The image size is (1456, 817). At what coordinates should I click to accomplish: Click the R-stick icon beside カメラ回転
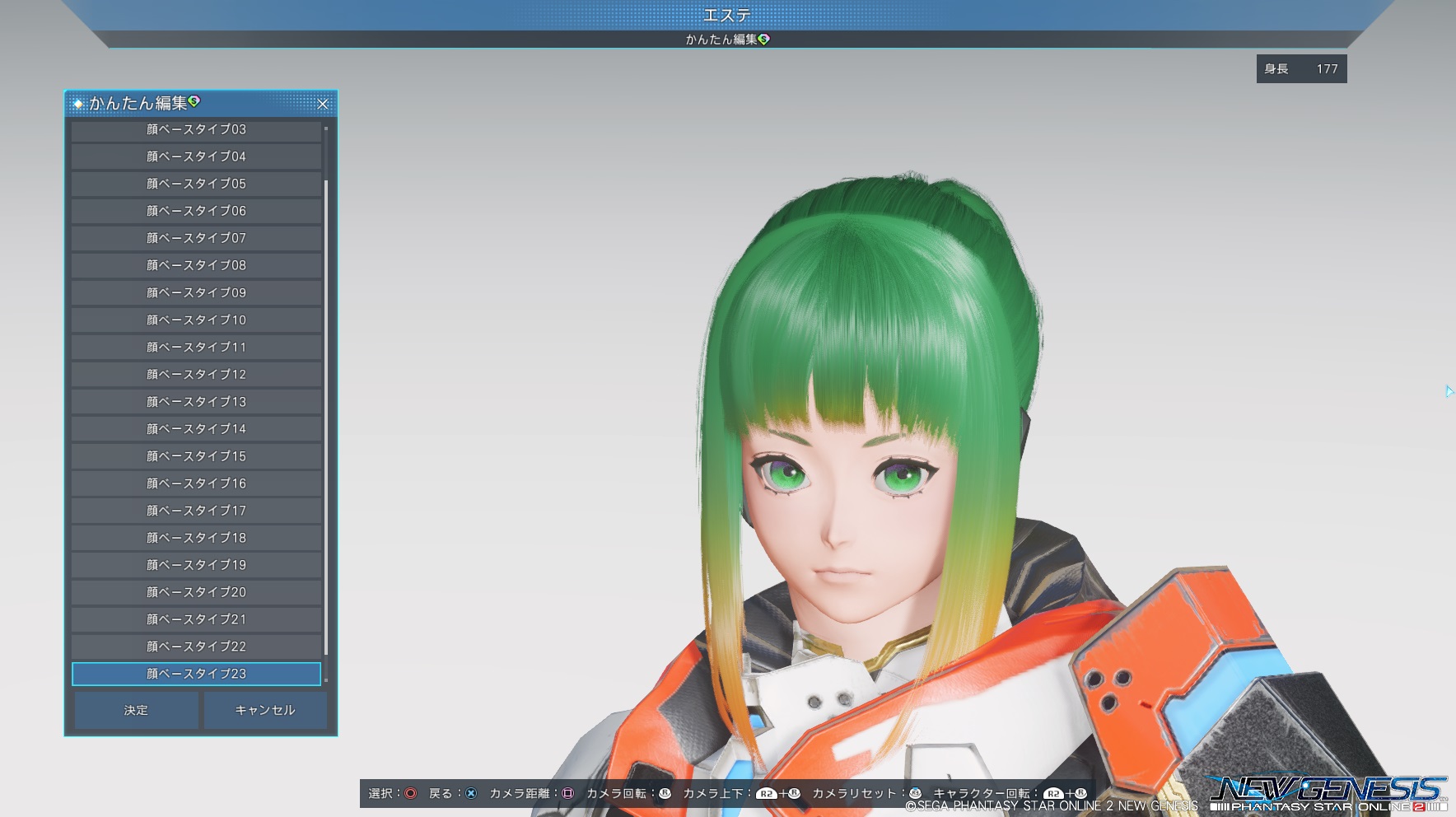665,793
